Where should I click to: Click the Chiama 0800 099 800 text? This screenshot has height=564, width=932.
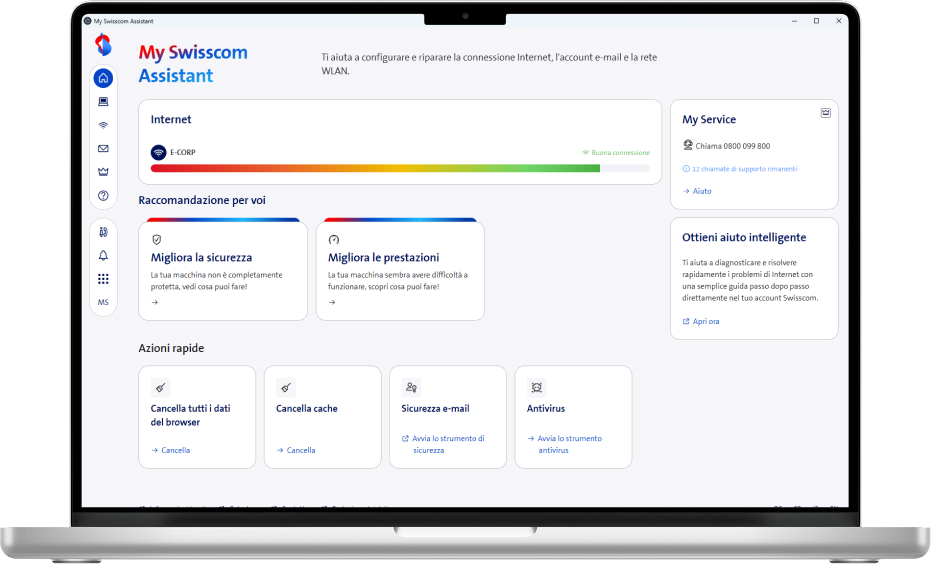click(732, 146)
